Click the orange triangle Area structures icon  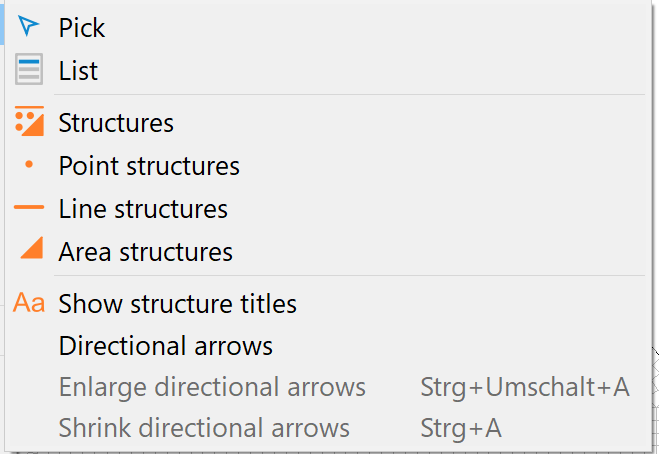[x=32, y=248]
